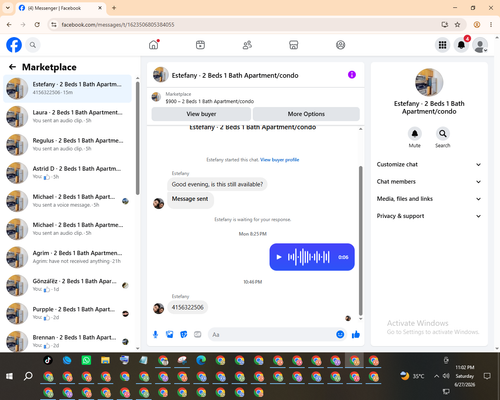500x400 pixels.
Task: Open Astrid D 2 Beds conversation
Action: click(67, 173)
